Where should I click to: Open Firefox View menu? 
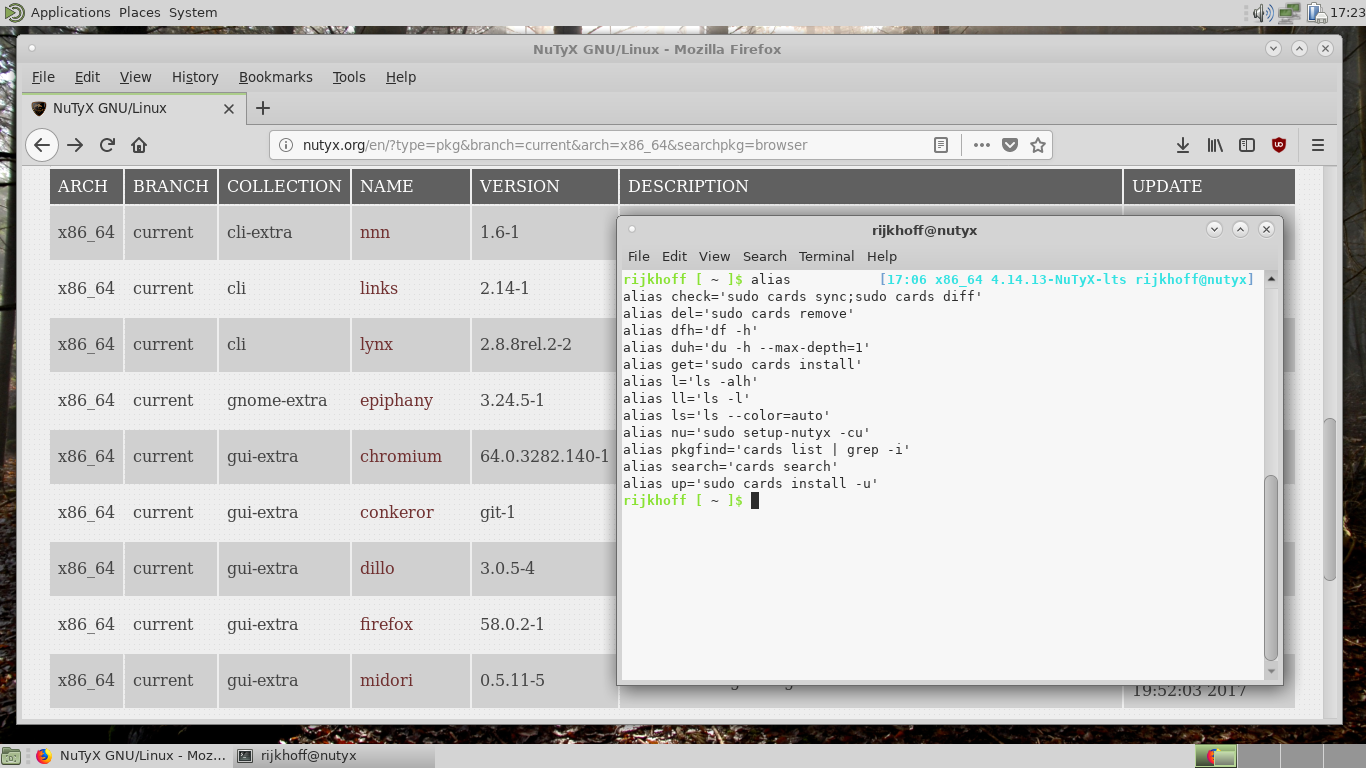[135, 77]
